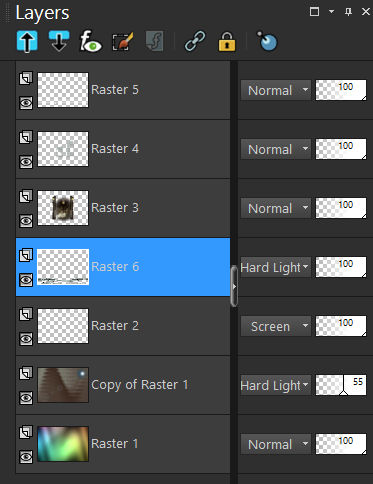Click the move layer down arrow icon

[59, 41]
